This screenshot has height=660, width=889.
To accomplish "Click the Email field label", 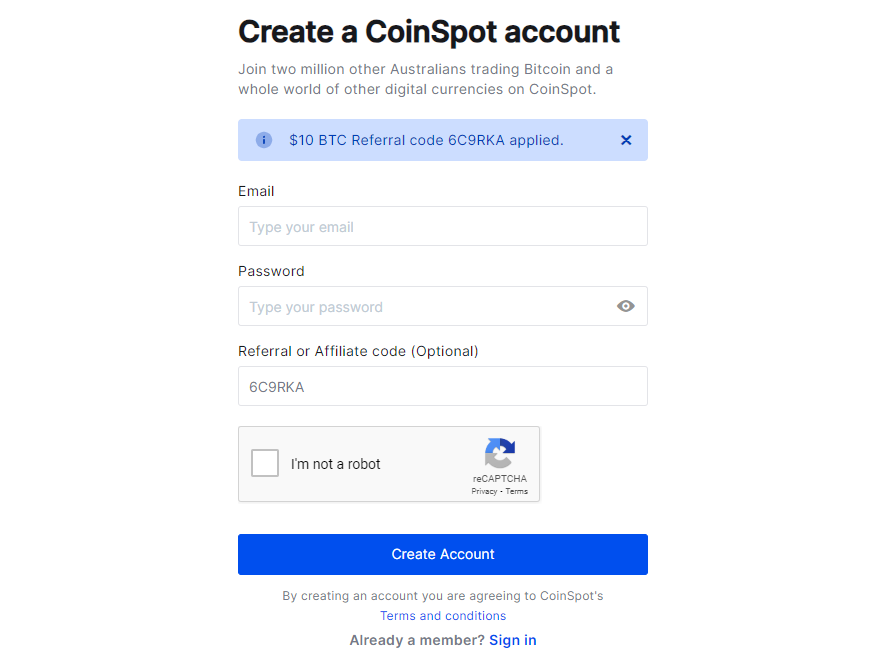I will (256, 192).
